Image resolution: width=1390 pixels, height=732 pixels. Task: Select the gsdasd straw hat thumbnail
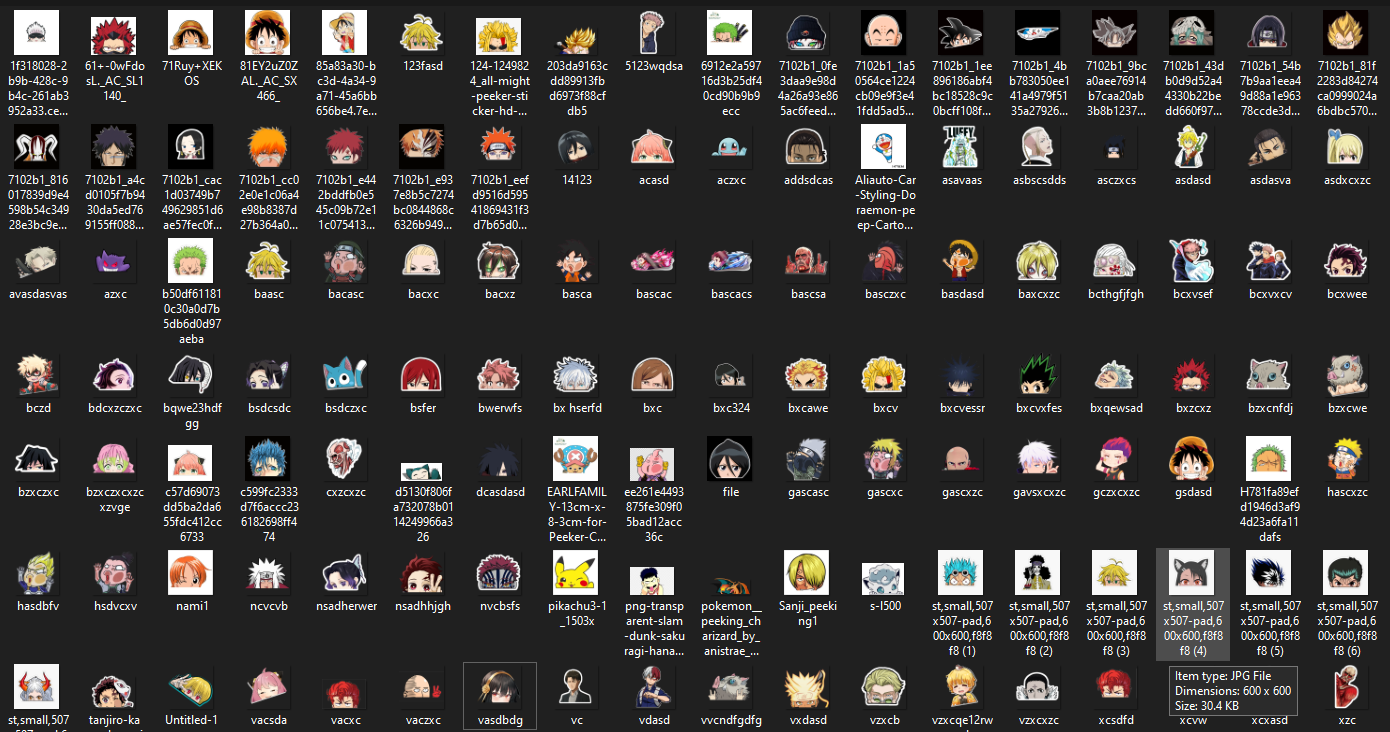(x=1191, y=459)
